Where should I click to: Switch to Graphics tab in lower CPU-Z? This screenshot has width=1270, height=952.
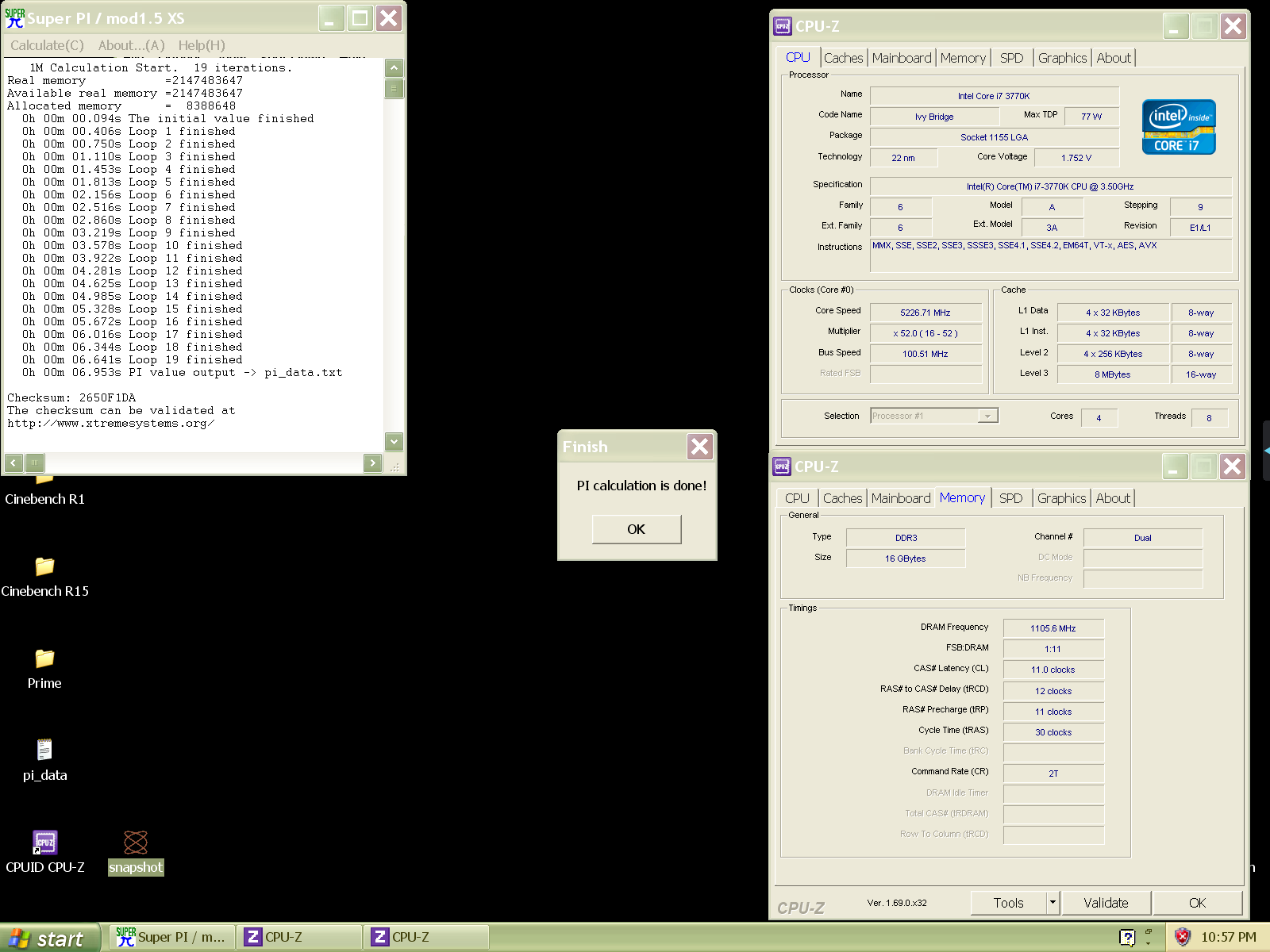pos(1061,498)
